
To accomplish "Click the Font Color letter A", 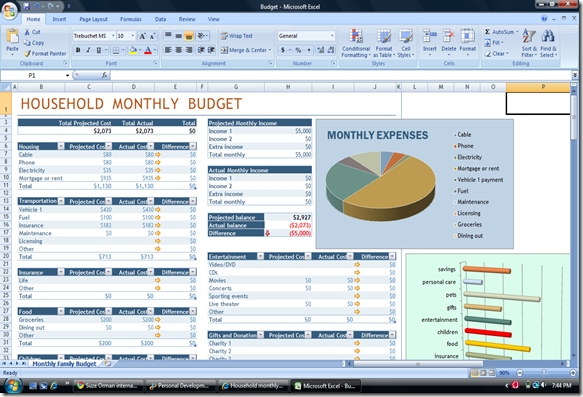I will click(148, 50).
